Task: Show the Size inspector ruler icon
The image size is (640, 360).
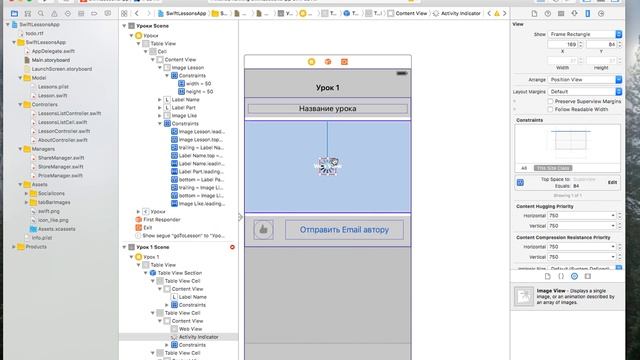Action: click(588, 13)
